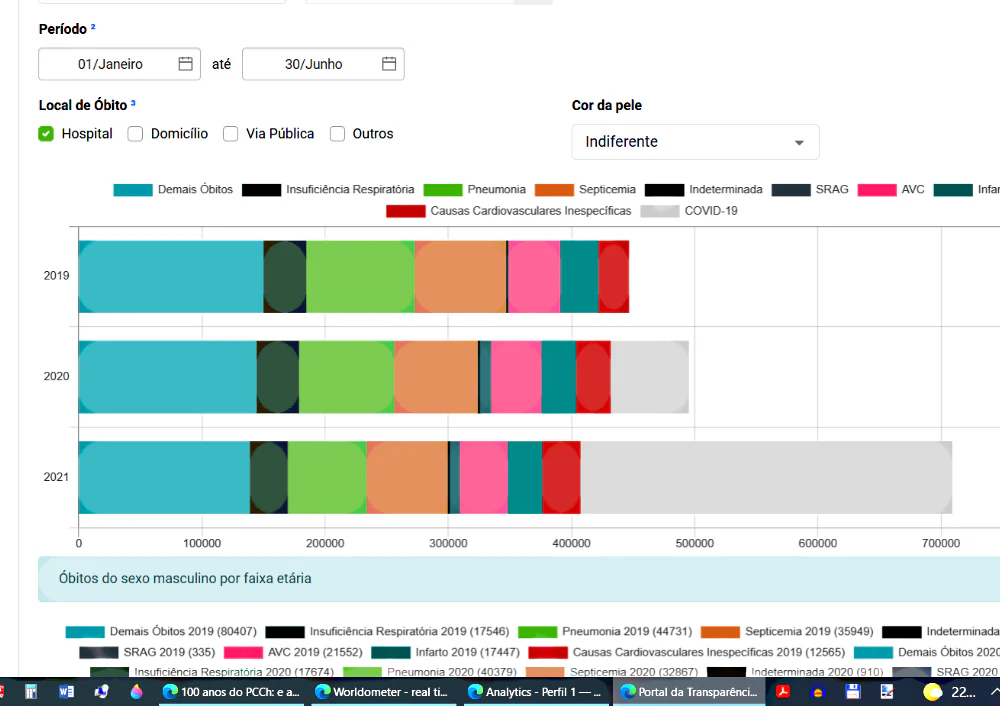Click the Septicemia orange legend swatch

coord(554,190)
